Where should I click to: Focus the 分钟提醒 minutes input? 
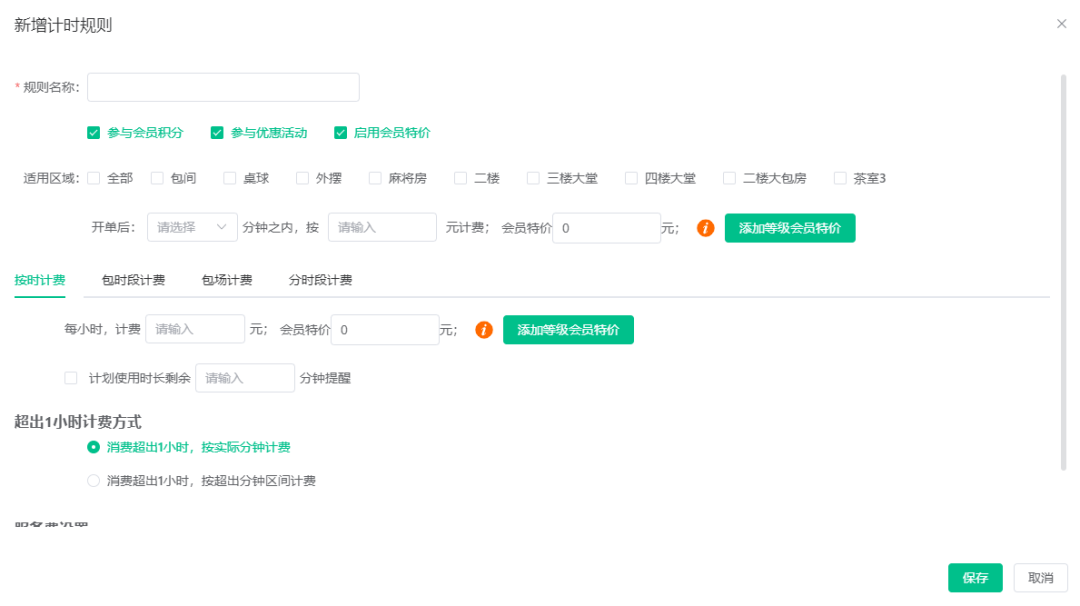(245, 378)
